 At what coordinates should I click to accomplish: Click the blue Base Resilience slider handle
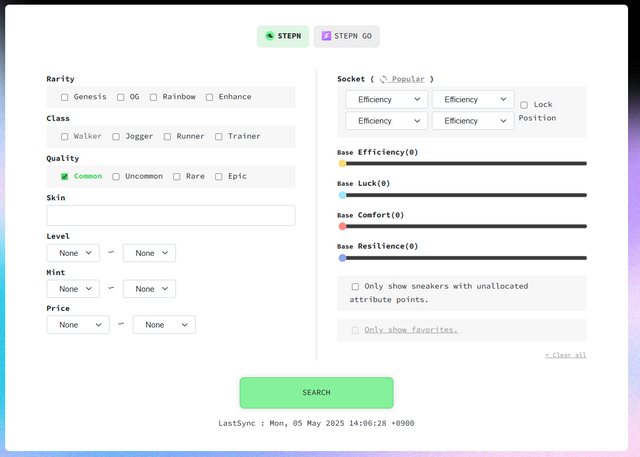click(342, 258)
